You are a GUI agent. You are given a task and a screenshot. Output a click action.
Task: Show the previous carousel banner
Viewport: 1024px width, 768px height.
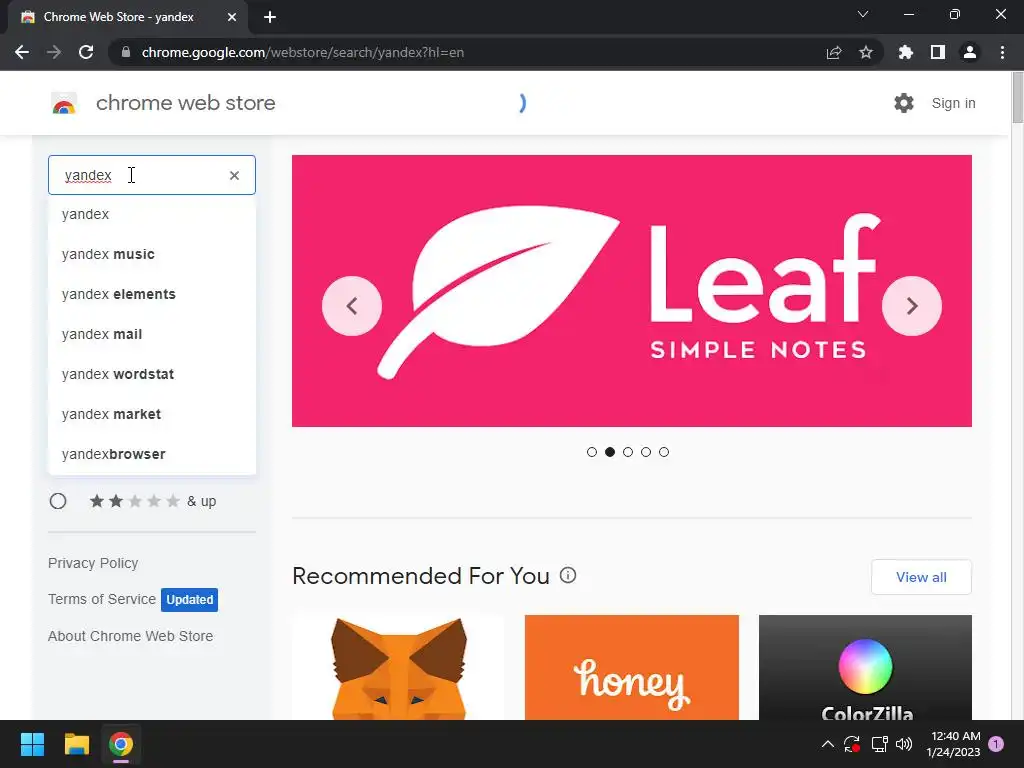pyautogui.click(x=352, y=306)
